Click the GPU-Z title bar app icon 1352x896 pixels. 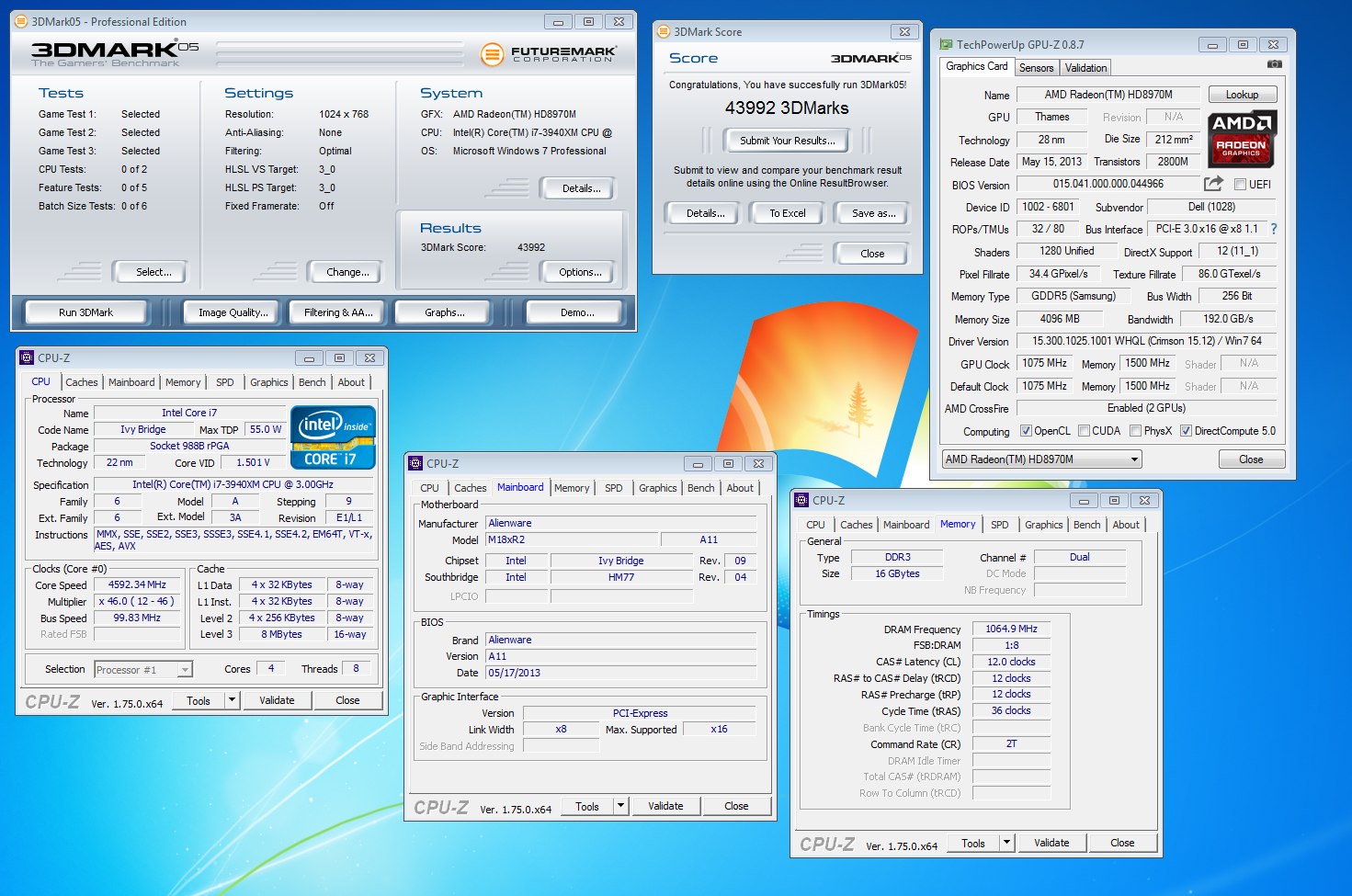coord(947,44)
